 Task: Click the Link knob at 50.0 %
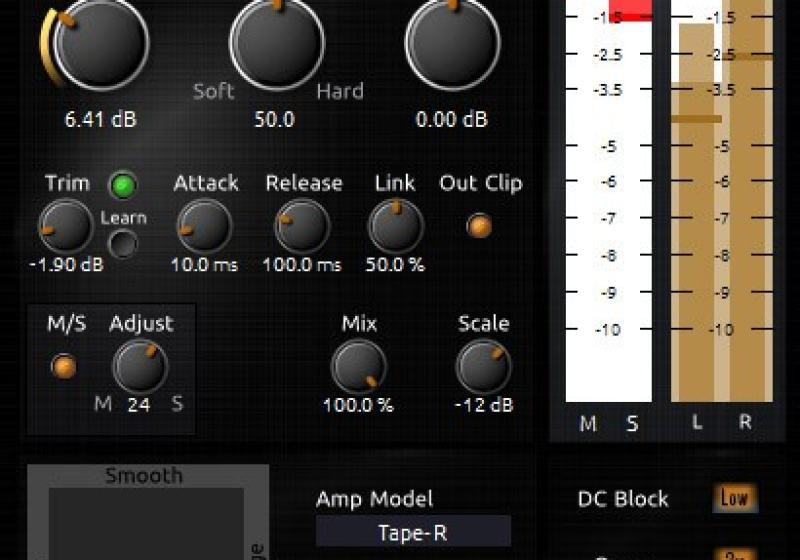click(x=396, y=226)
